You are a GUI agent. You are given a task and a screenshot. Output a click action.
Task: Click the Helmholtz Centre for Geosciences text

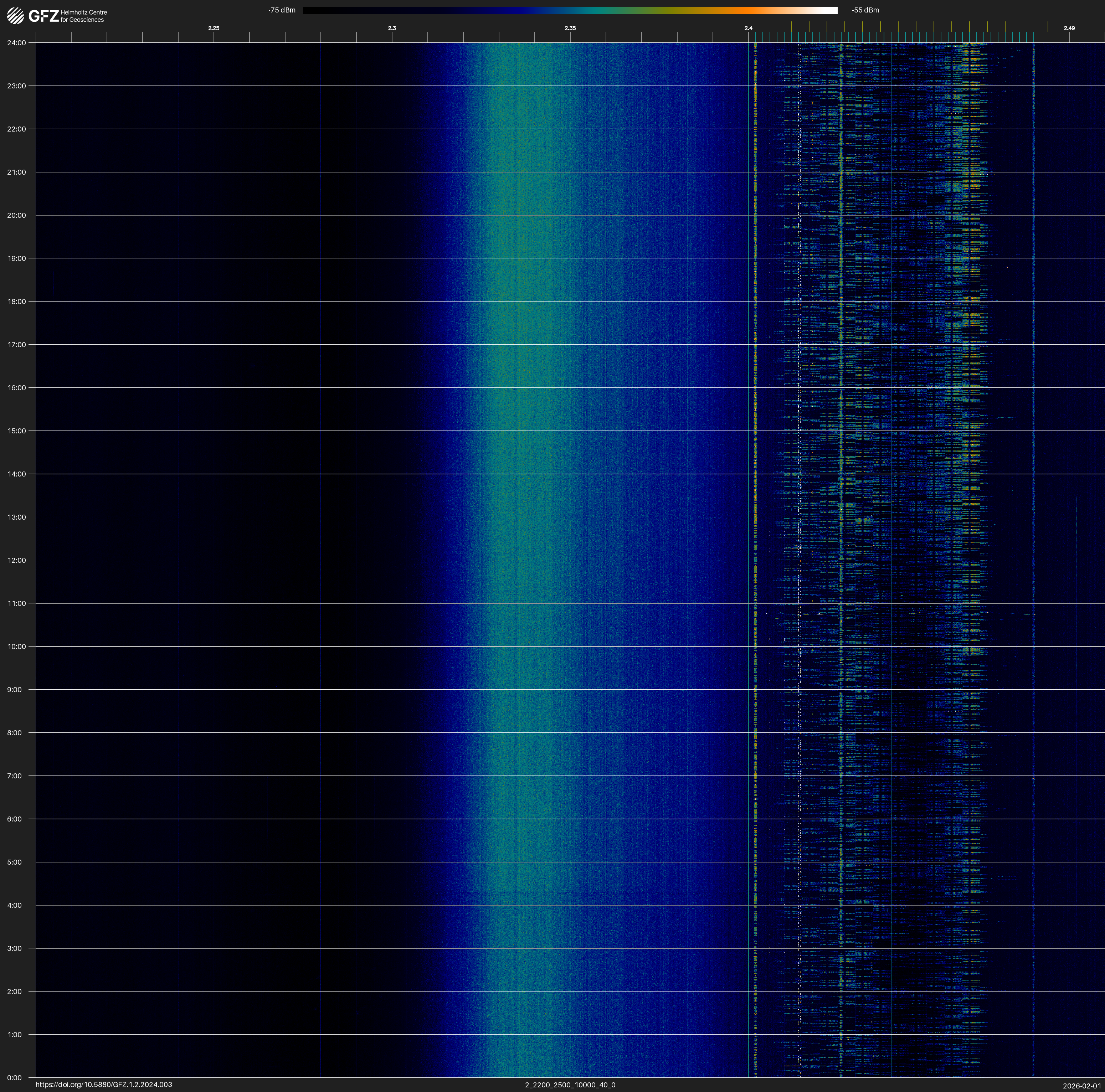(83, 16)
